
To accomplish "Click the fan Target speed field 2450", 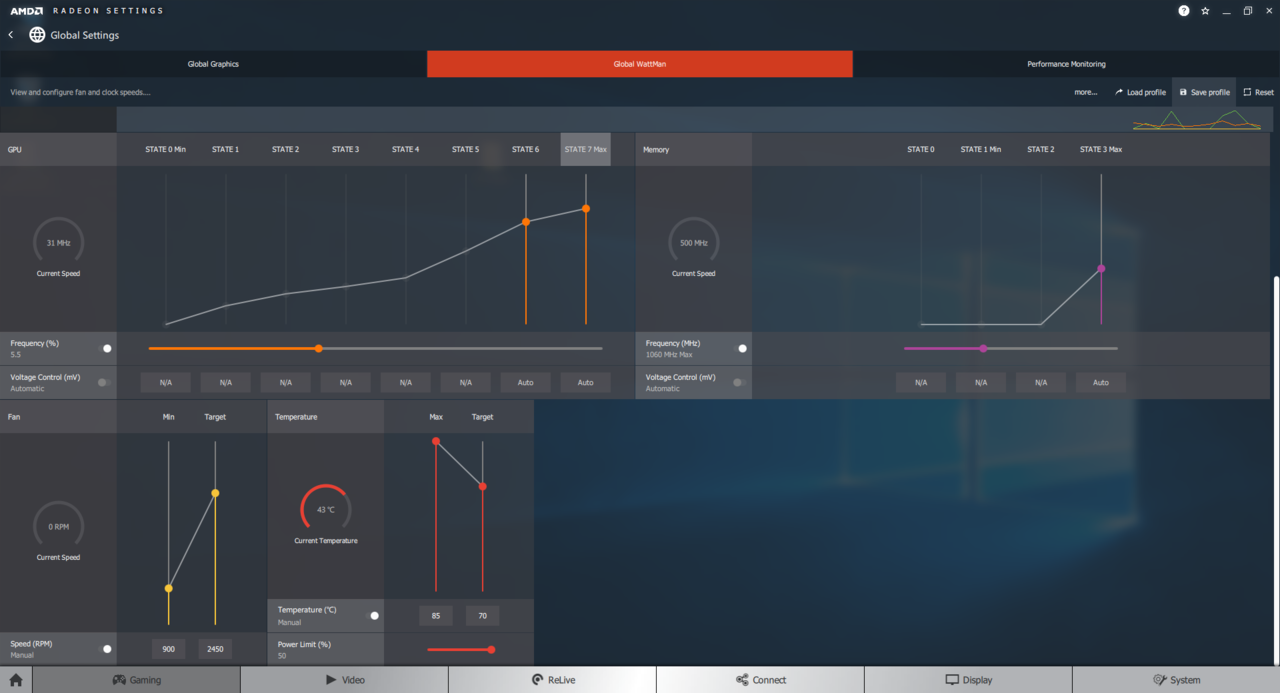I will click(x=215, y=649).
